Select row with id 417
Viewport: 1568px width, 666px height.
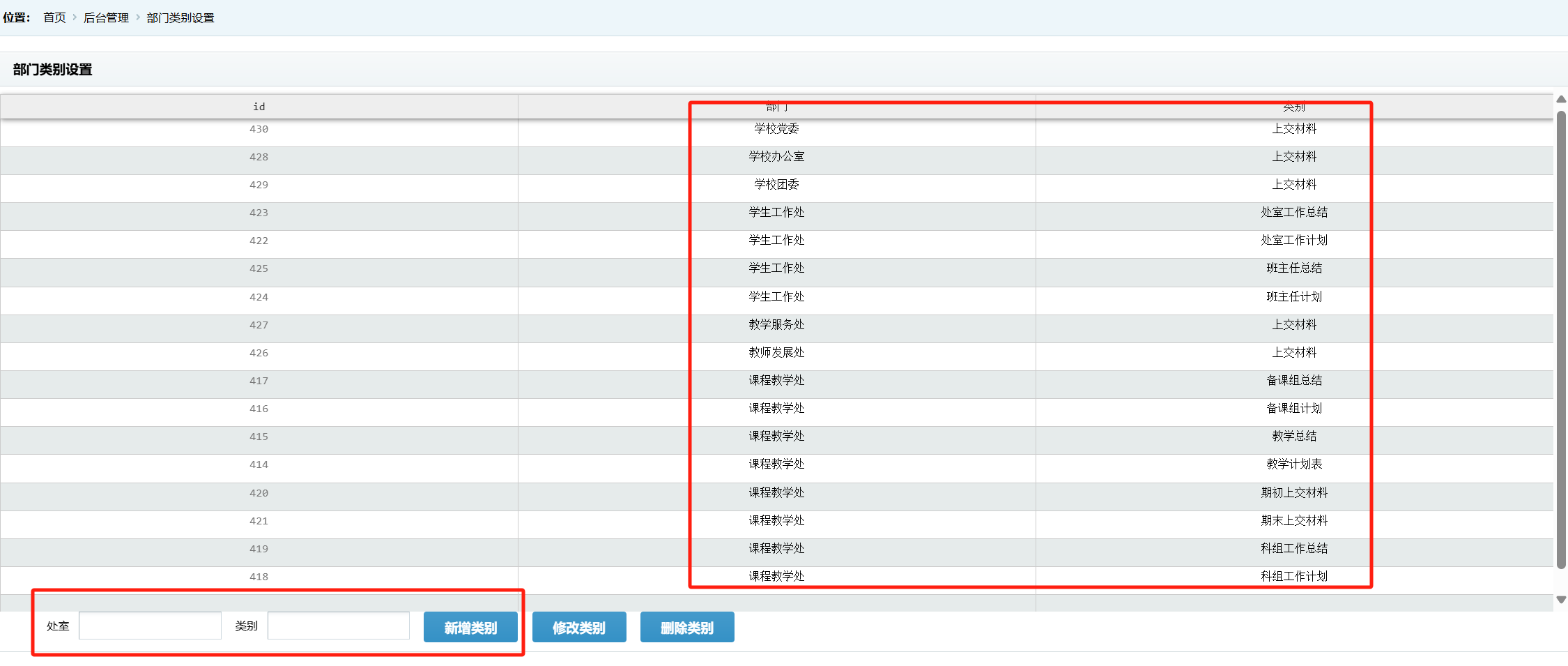(776, 384)
